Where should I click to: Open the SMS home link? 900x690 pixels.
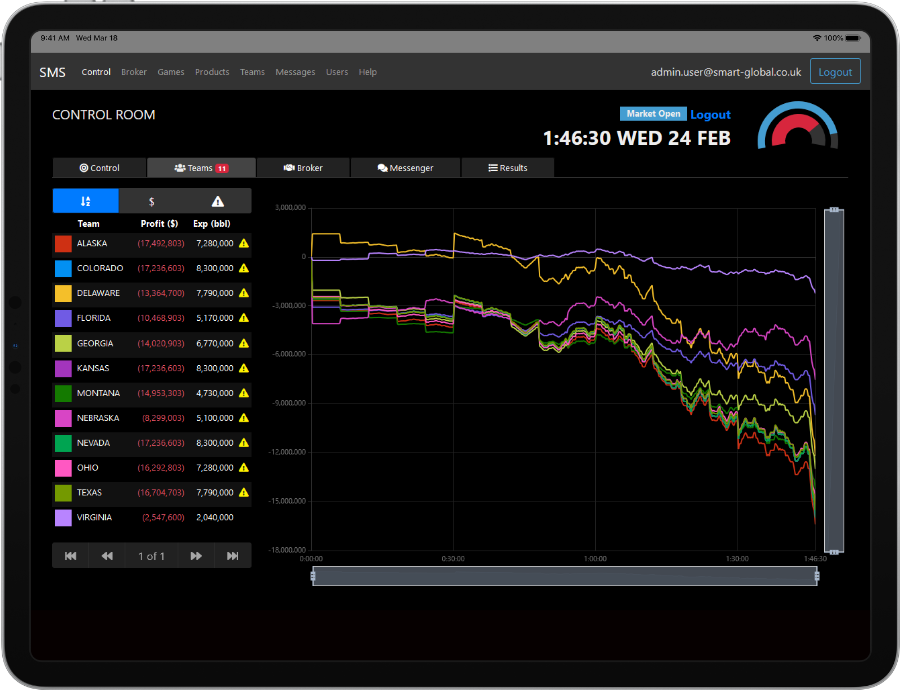coord(52,72)
